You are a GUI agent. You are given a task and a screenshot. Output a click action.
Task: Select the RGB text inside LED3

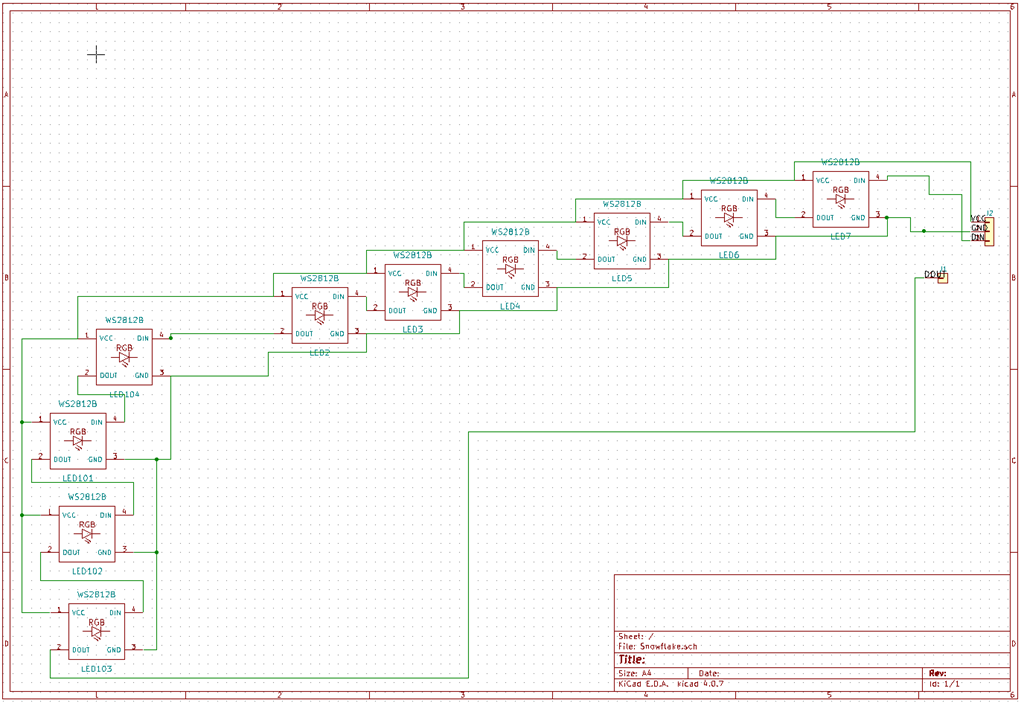(x=413, y=283)
